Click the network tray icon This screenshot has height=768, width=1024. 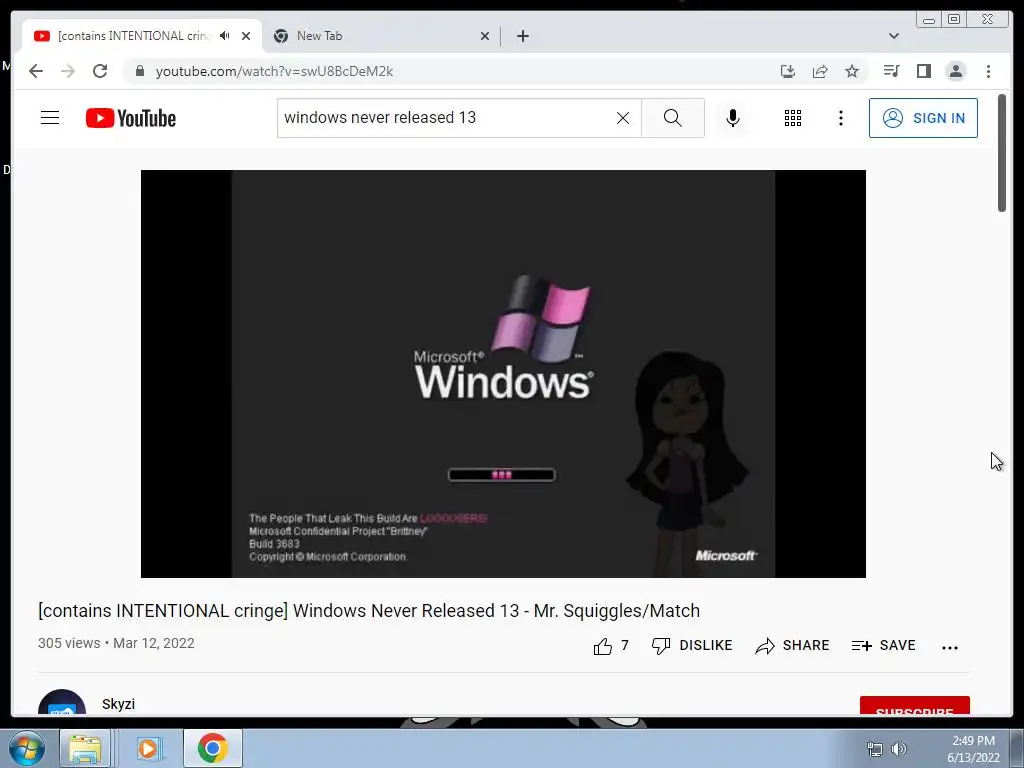tap(874, 749)
